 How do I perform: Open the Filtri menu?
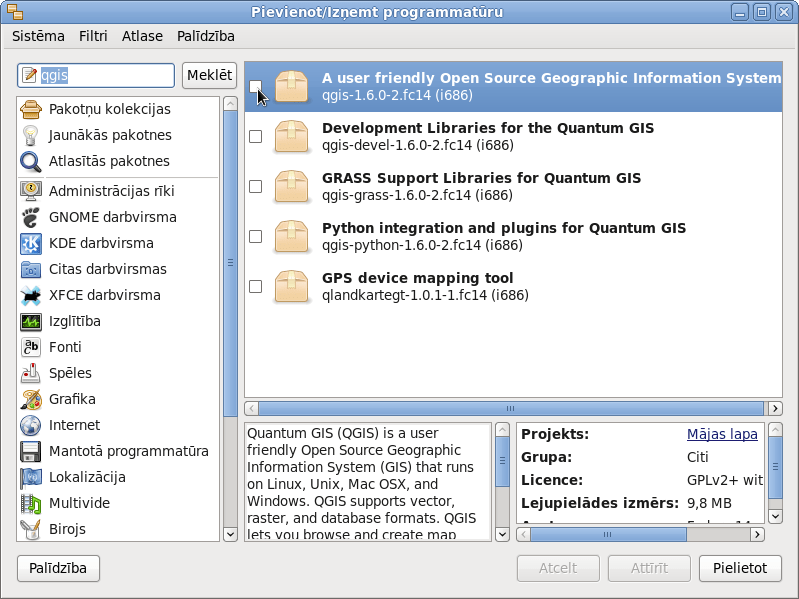(93, 36)
